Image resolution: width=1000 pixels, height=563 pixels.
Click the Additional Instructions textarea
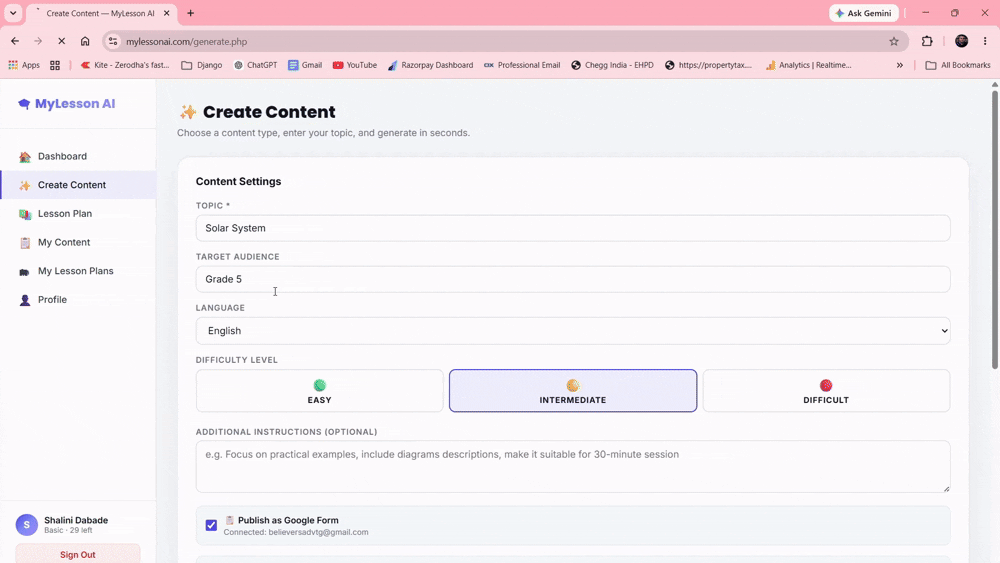(x=573, y=467)
